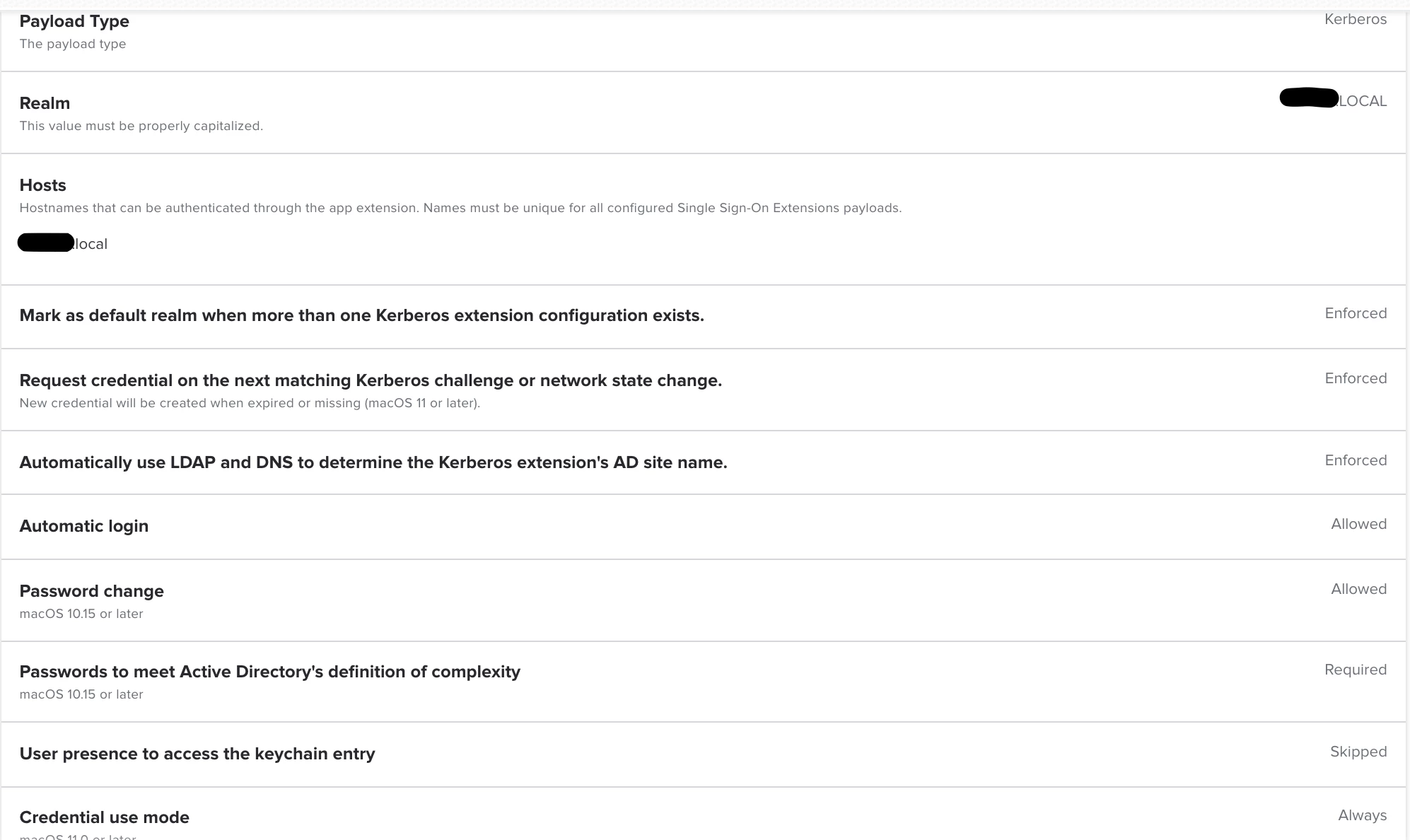Select the default realm setting label

point(361,315)
